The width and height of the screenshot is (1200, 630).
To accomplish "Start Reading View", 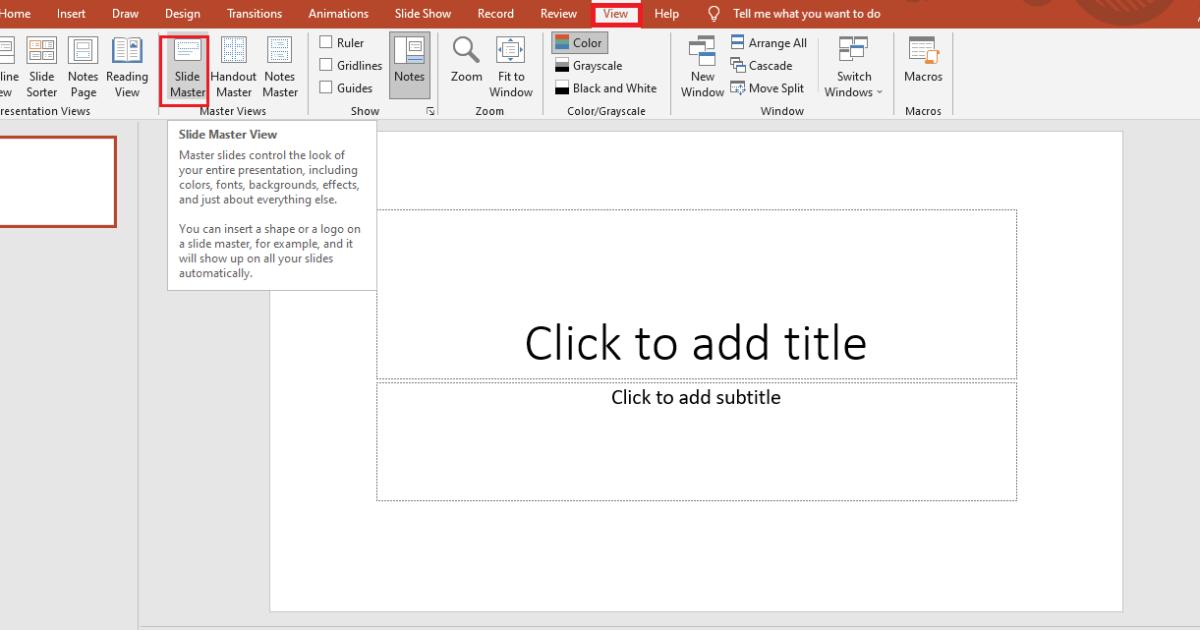I will point(127,67).
